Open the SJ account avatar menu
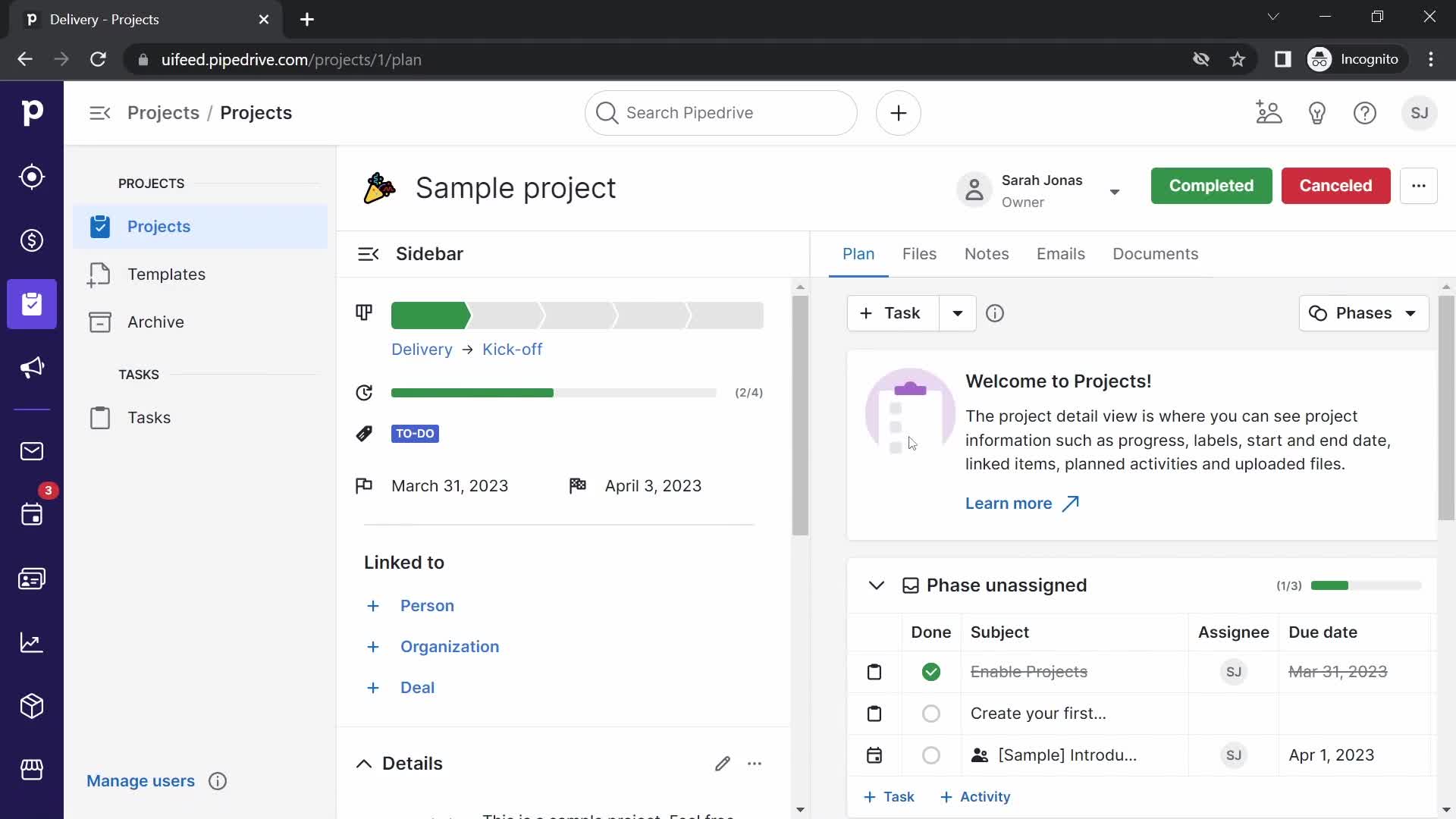This screenshot has height=819, width=1456. coord(1420,113)
